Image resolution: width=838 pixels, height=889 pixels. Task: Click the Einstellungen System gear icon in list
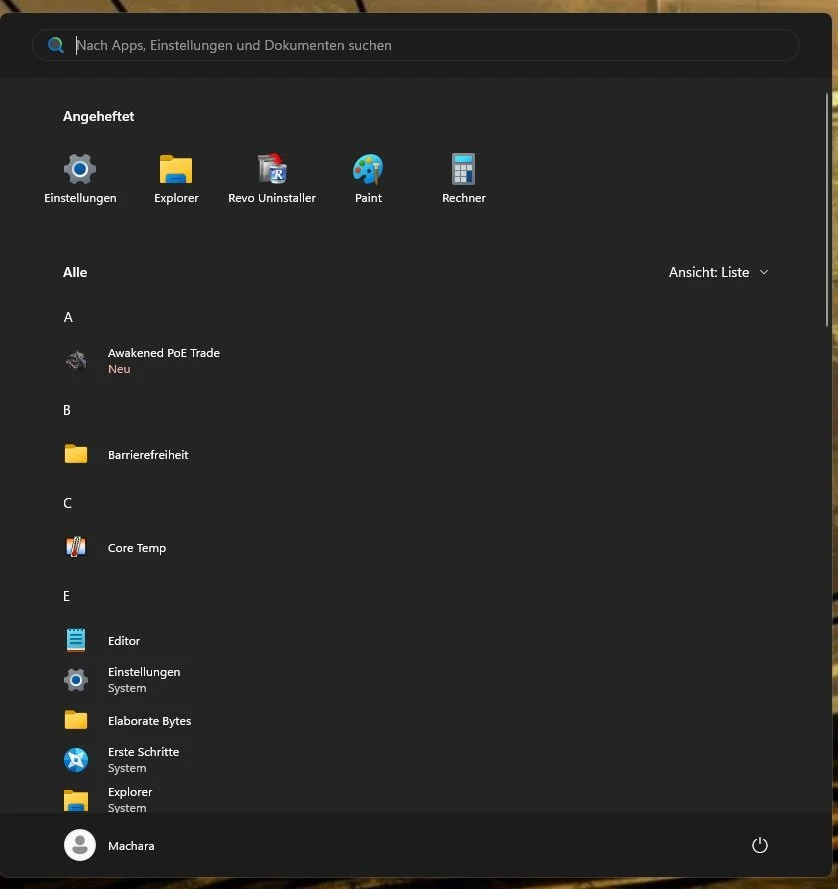click(76, 680)
